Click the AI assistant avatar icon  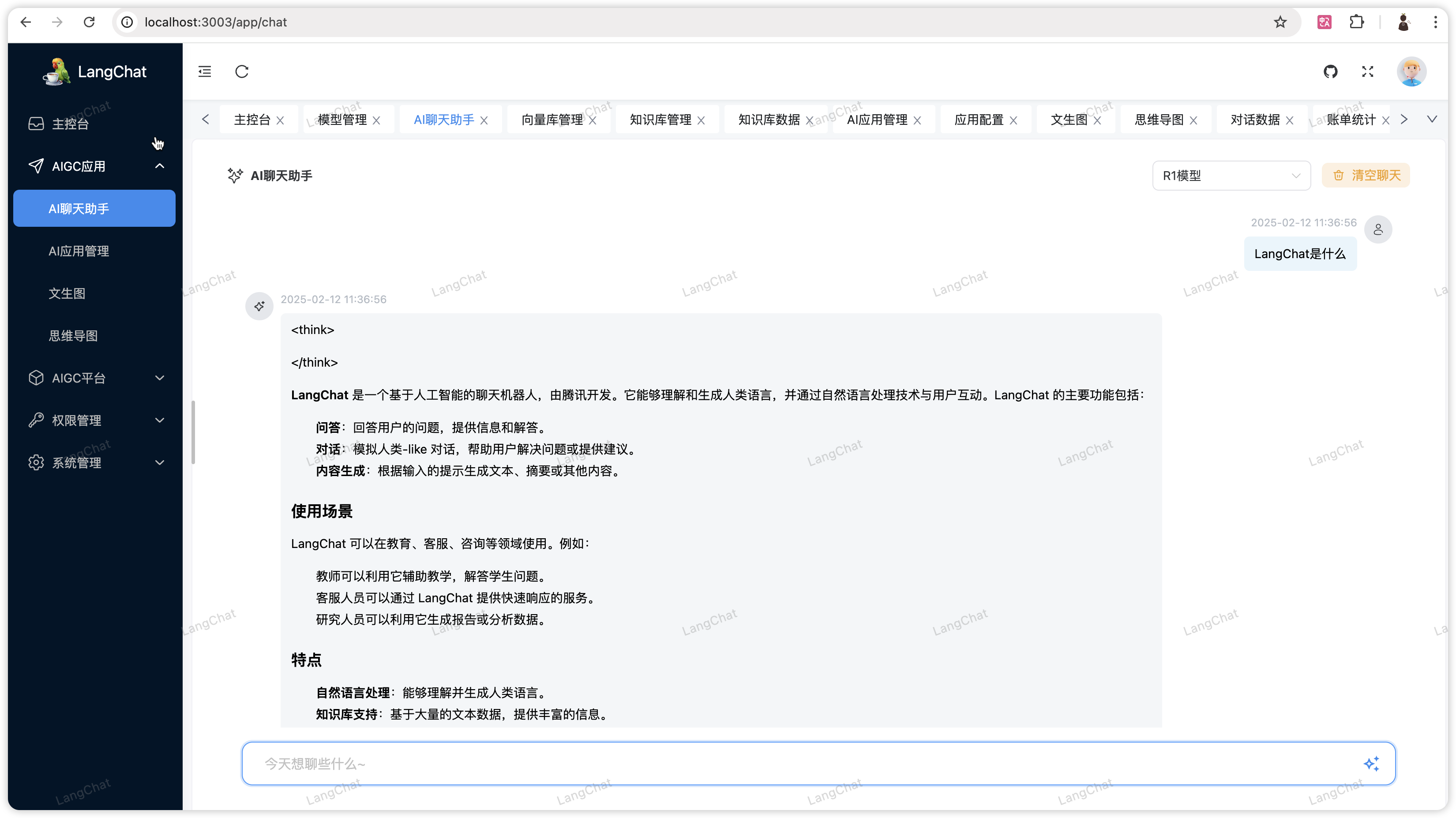point(259,306)
